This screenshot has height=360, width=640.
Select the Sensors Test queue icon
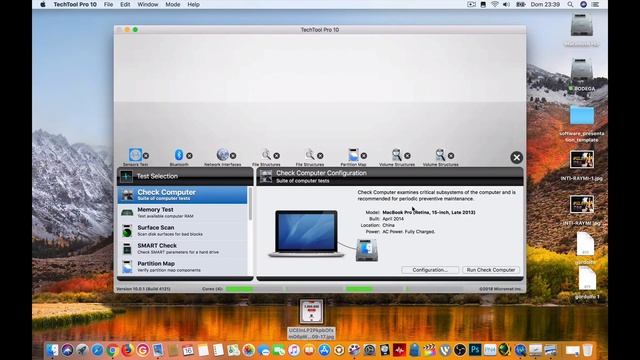coord(135,155)
